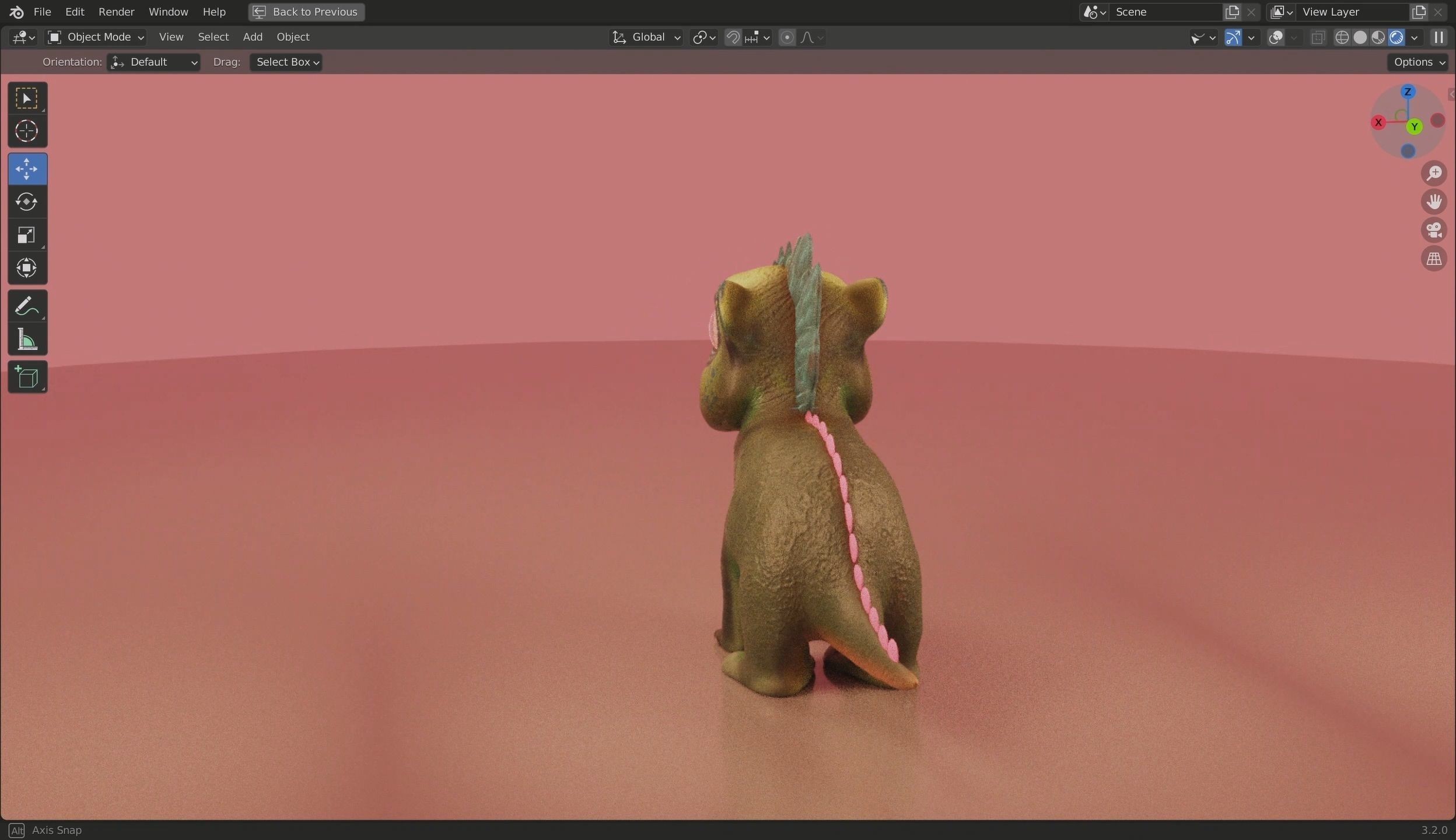Screen dimensions: 1456x840
Task: Click the pause render preview icon
Action: [x=1438, y=37]
